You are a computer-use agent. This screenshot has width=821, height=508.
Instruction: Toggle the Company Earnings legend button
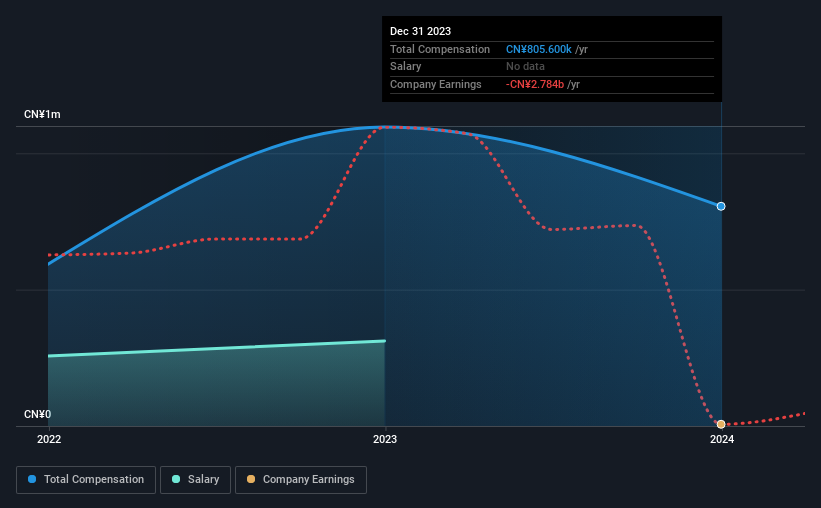coord(301,480)
